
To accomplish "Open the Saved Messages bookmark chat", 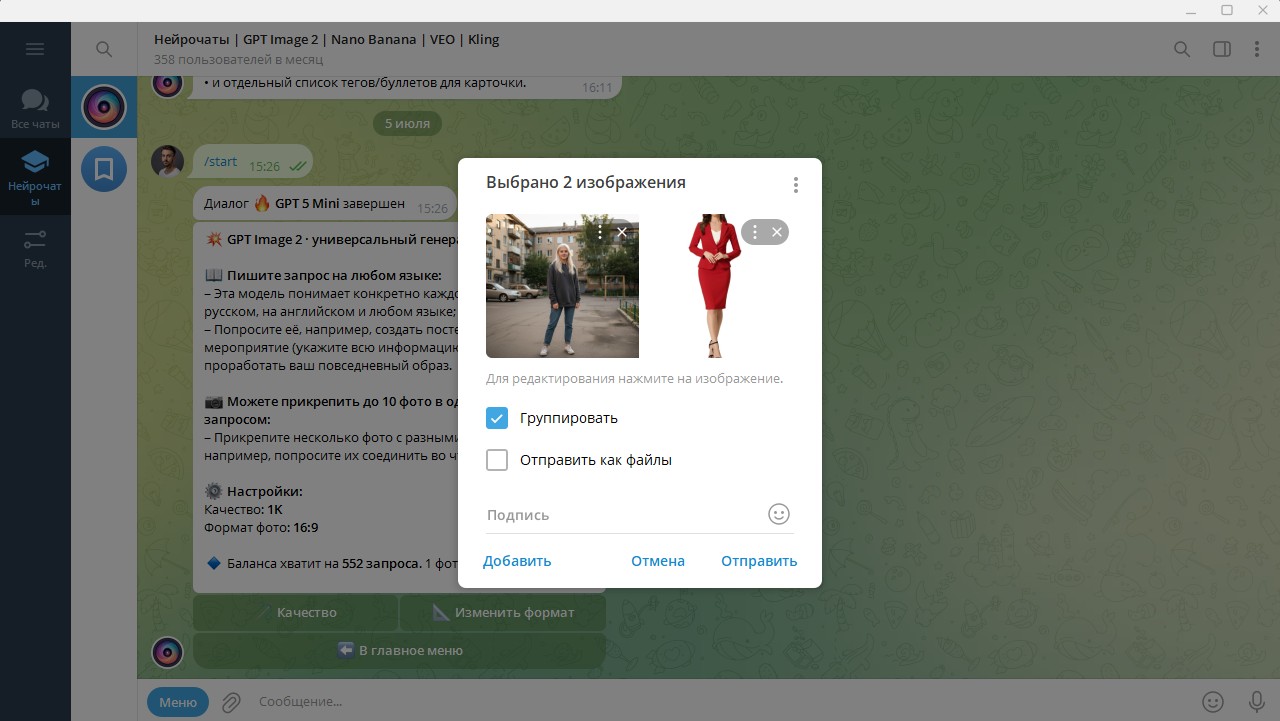I will [104, 168].
